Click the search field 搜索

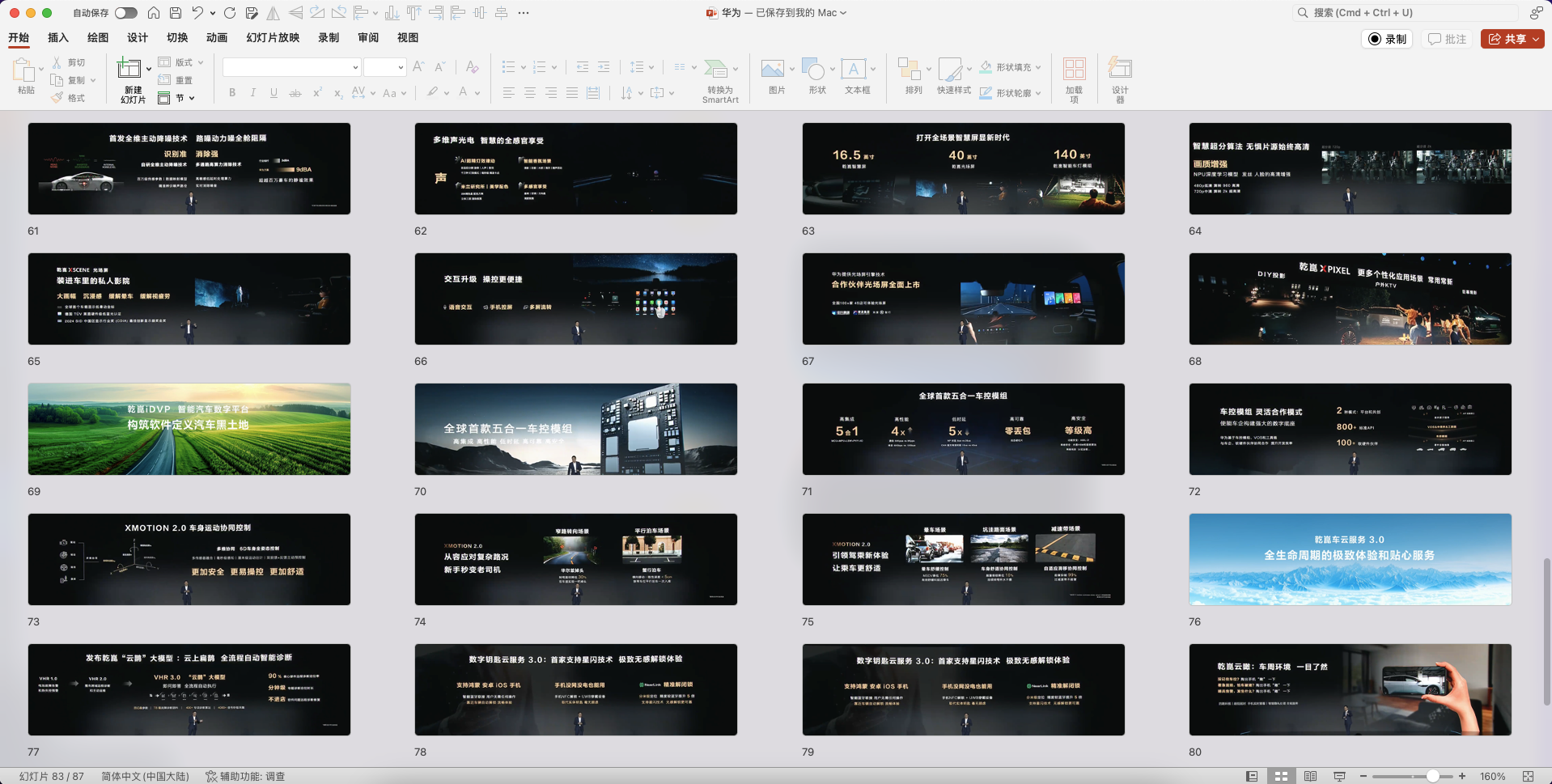(1406, 13)
